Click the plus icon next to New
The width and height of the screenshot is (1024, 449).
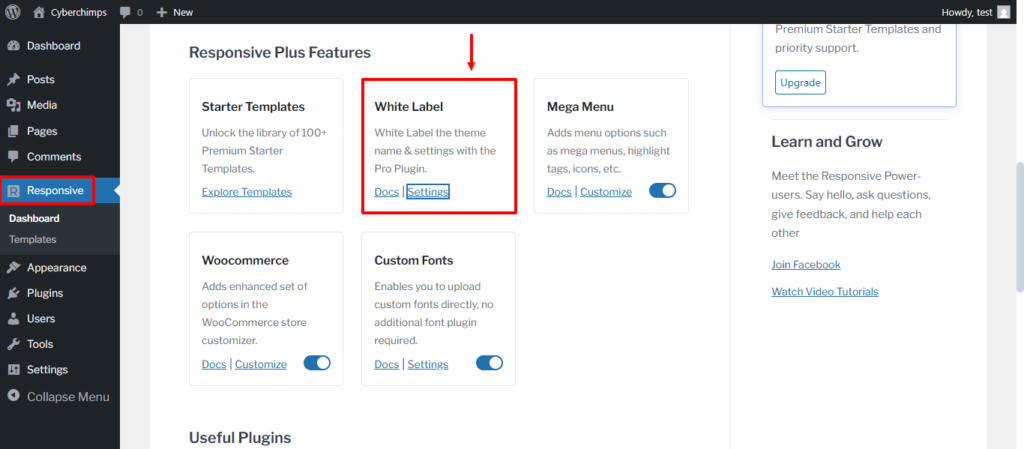tap(162, 12)
